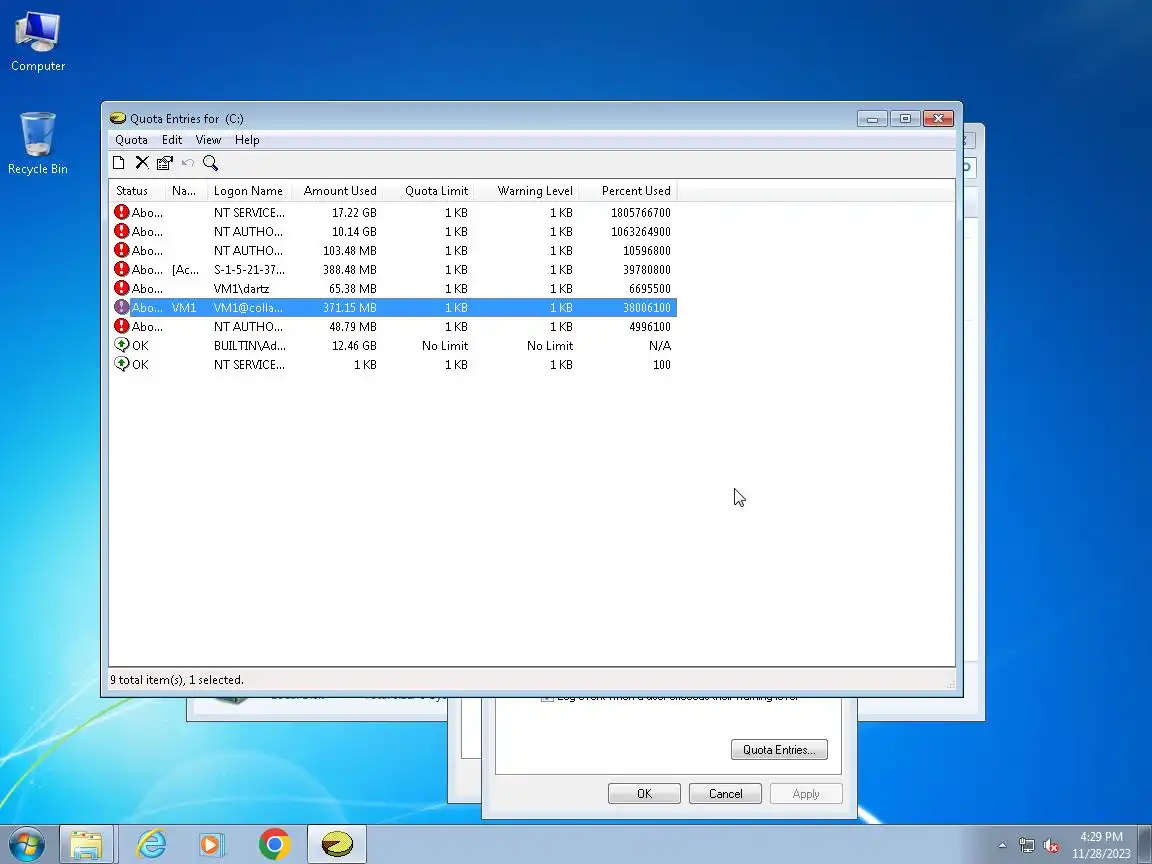The height and width of the screenshot is (864, 1152).
Task: Click the 17.22 GB amount used cell
Action: pos(354,212)
